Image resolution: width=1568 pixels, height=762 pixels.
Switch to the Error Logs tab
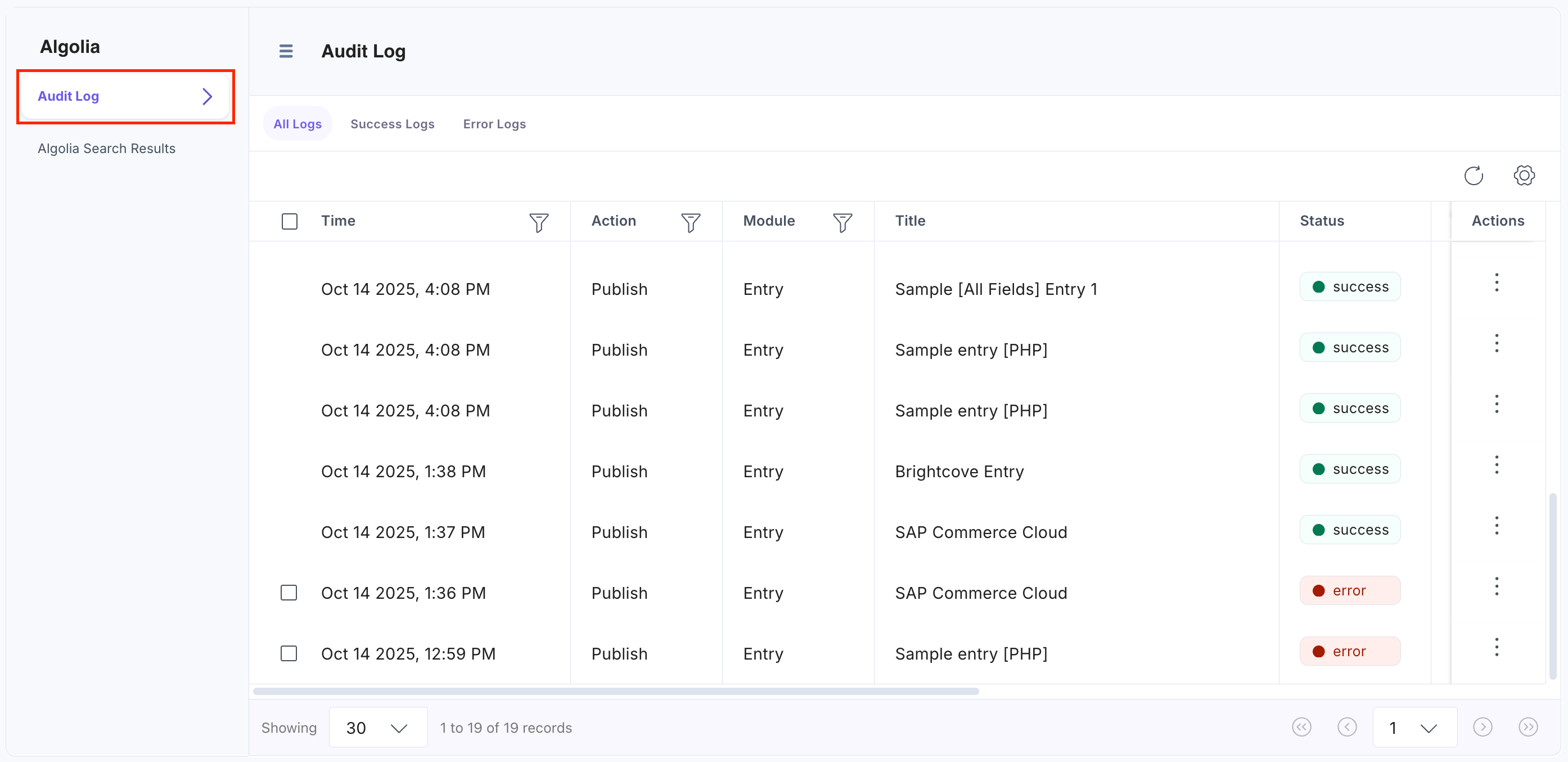(494, 124)
